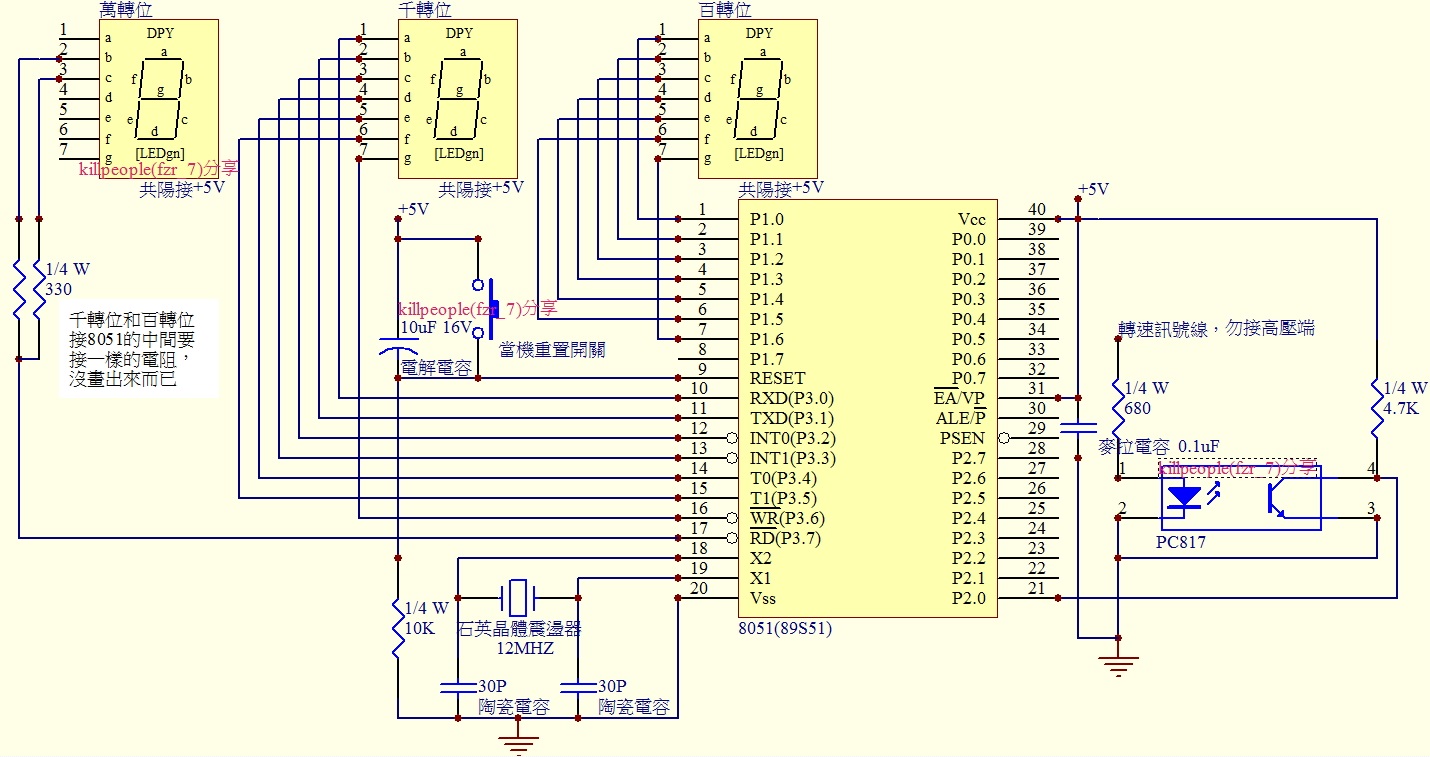The image size is (1430, 757).
Task: Select the white Chinese resistor note box
Action: point(139,348)
